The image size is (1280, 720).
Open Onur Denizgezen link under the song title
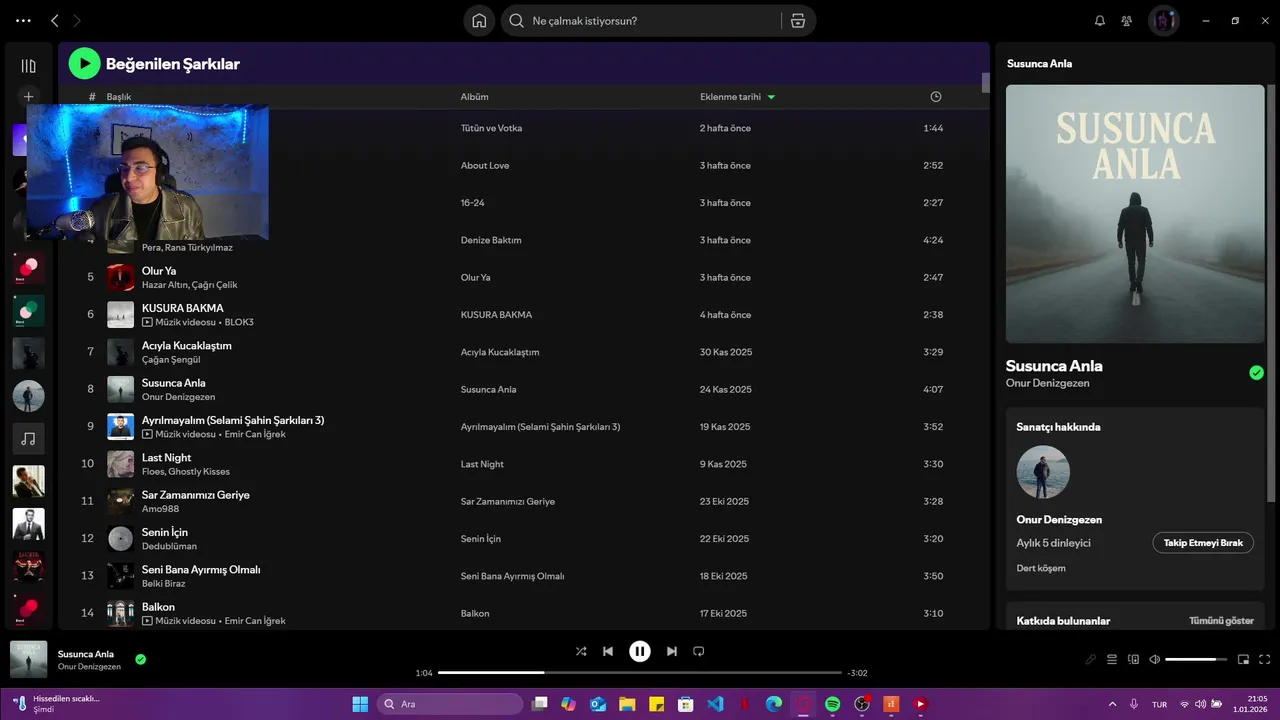1047,383
